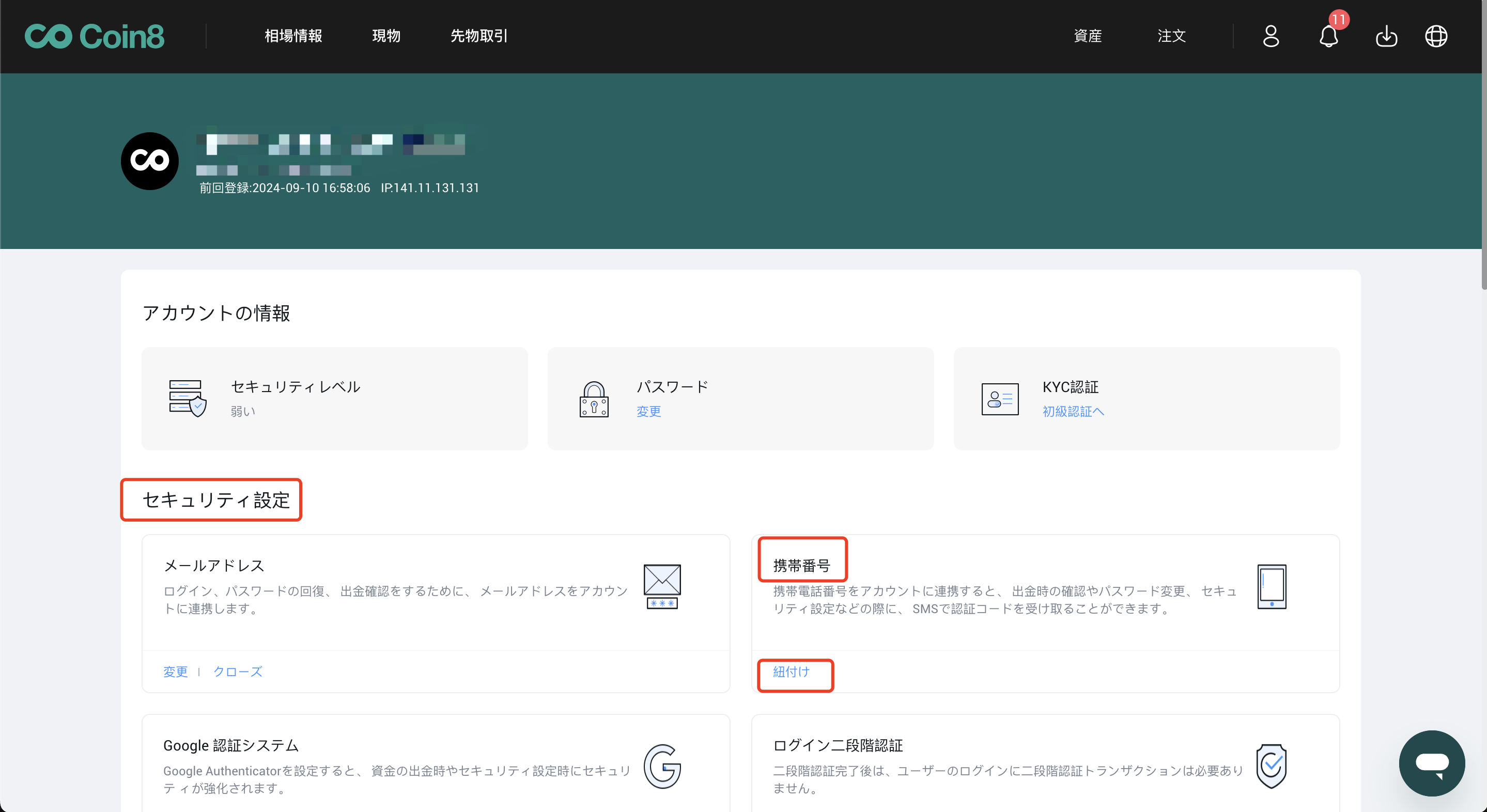Open 注文 in the header
The image size is (1487, 812).
pos(1171,36)
